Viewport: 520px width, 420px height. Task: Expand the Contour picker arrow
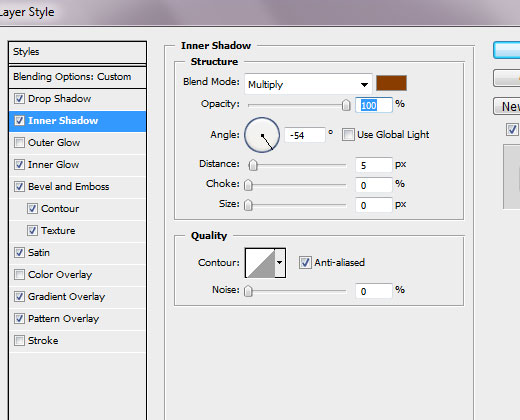pyautogui.click(x=280, y=263)
